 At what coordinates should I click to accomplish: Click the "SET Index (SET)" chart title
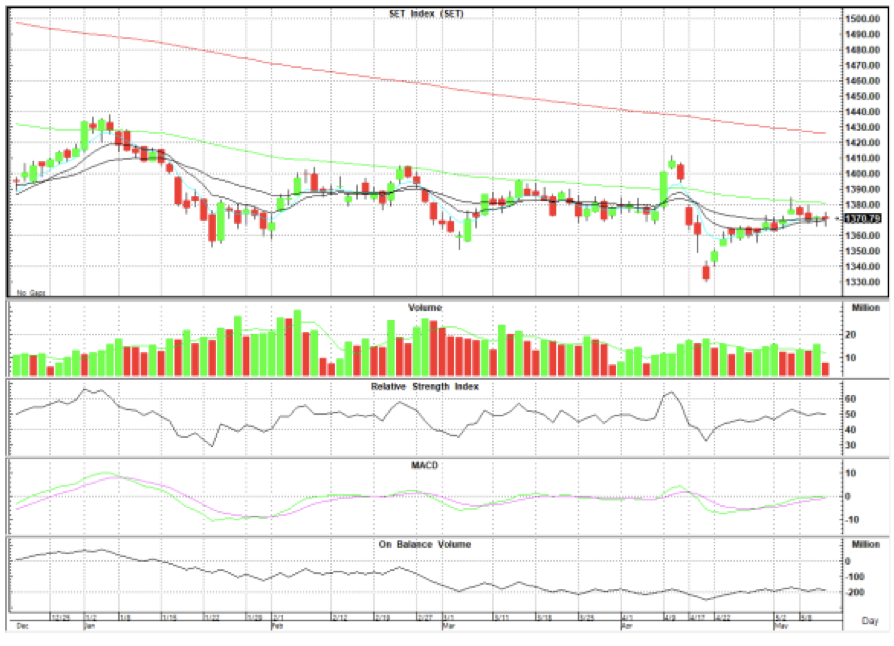426,14
